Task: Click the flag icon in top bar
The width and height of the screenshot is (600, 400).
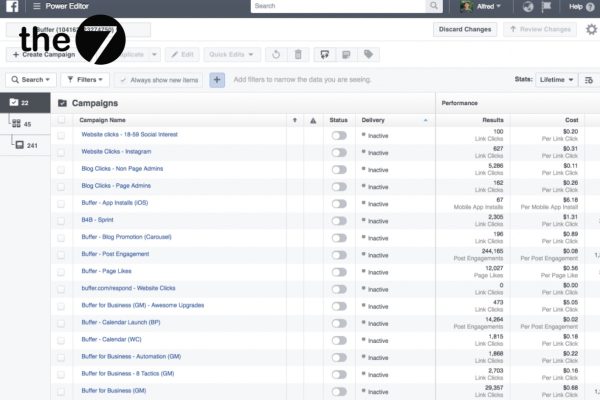Action: pyautogui.click(x=546, y=6)
